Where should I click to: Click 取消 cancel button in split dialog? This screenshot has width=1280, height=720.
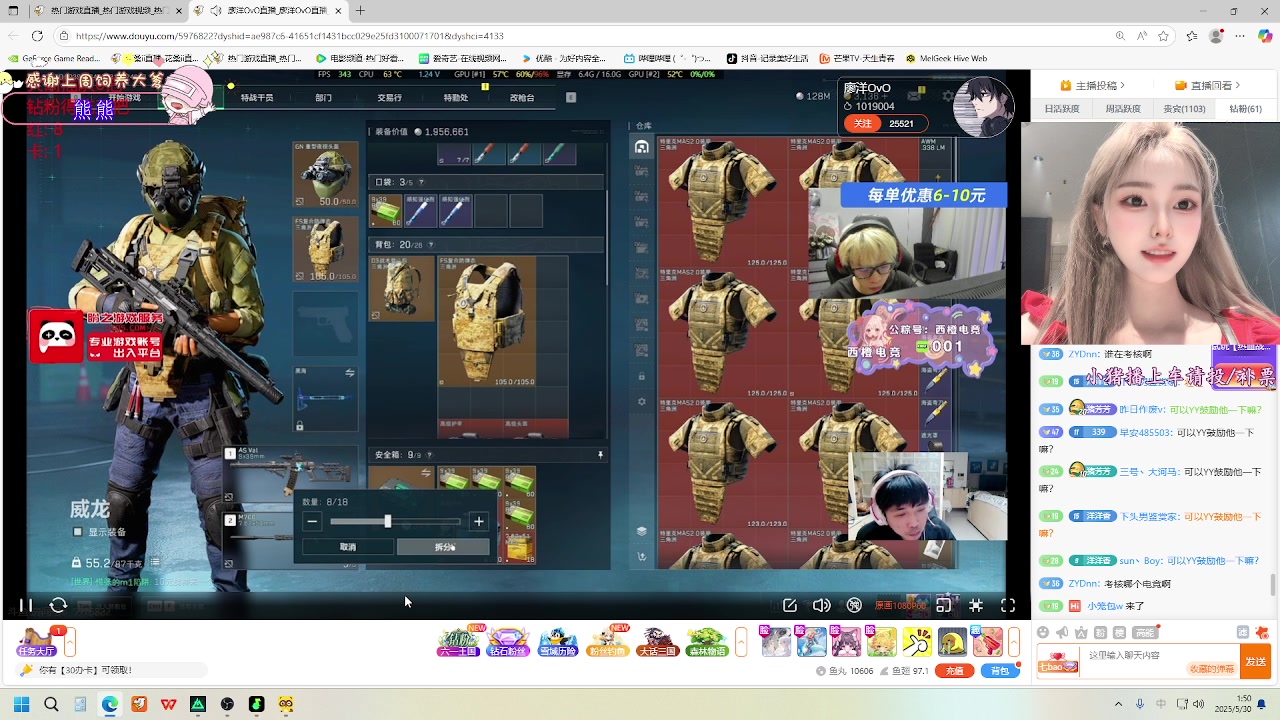pyautogui.click(x=347, y=547)
